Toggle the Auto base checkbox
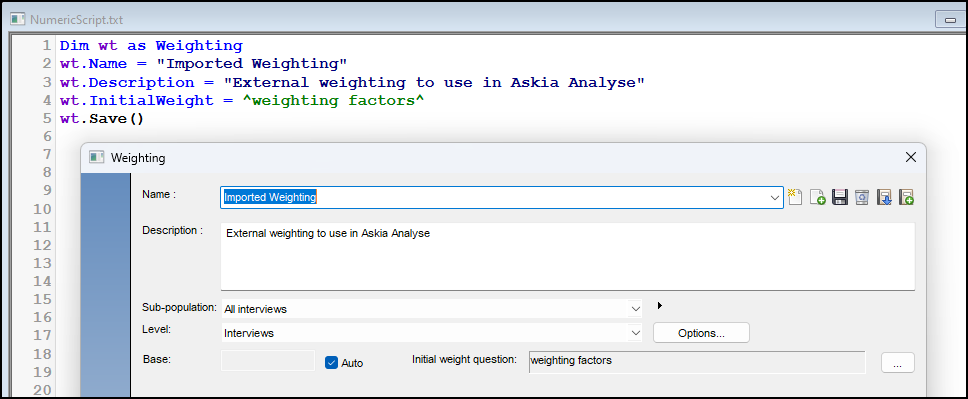This screenshot has height=399, width=968. (x=332, y=363)
